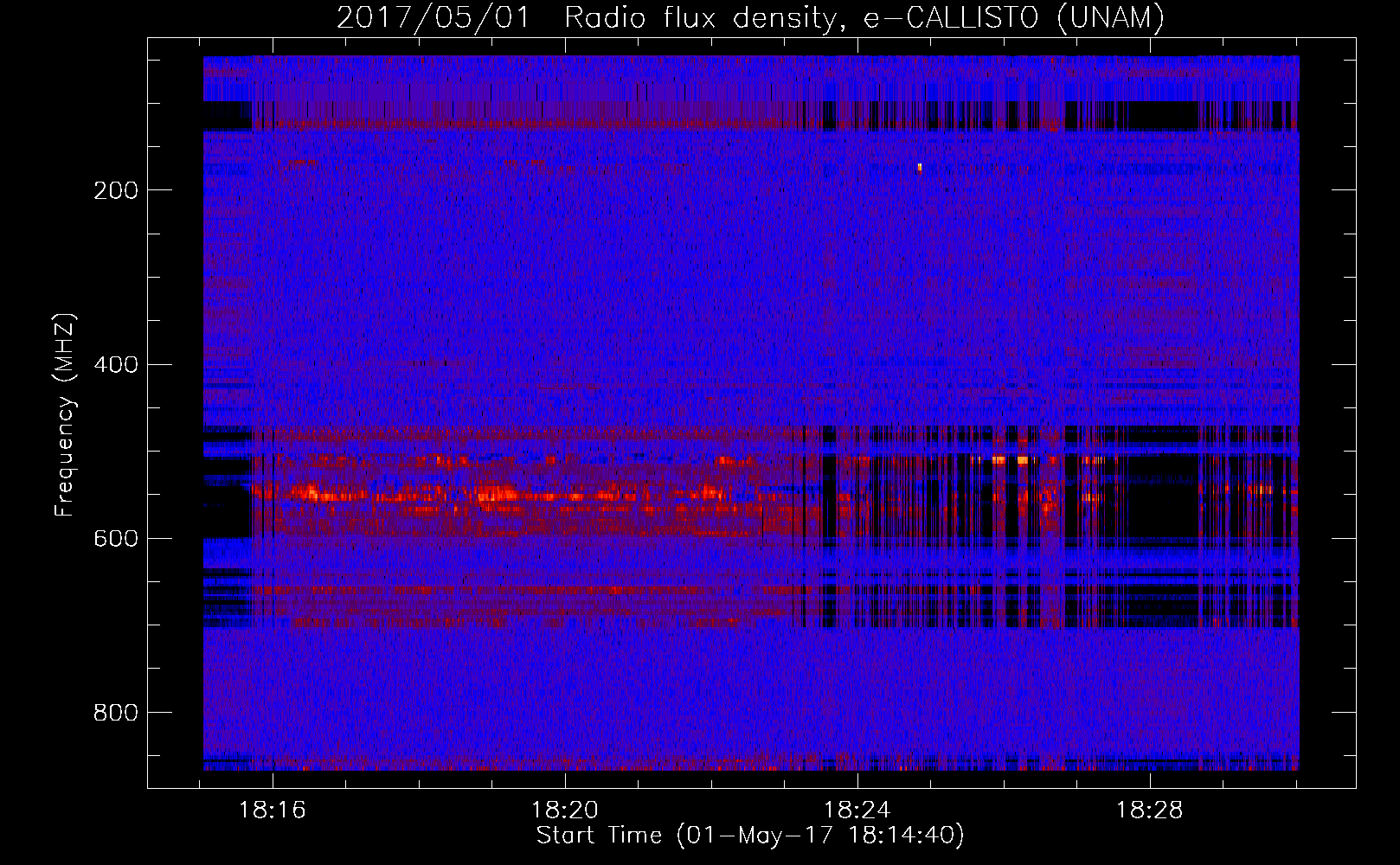This screenshot has height=865, width=1400.
Task: Click the 18:28 time tick label
Action: (1150, 811)
